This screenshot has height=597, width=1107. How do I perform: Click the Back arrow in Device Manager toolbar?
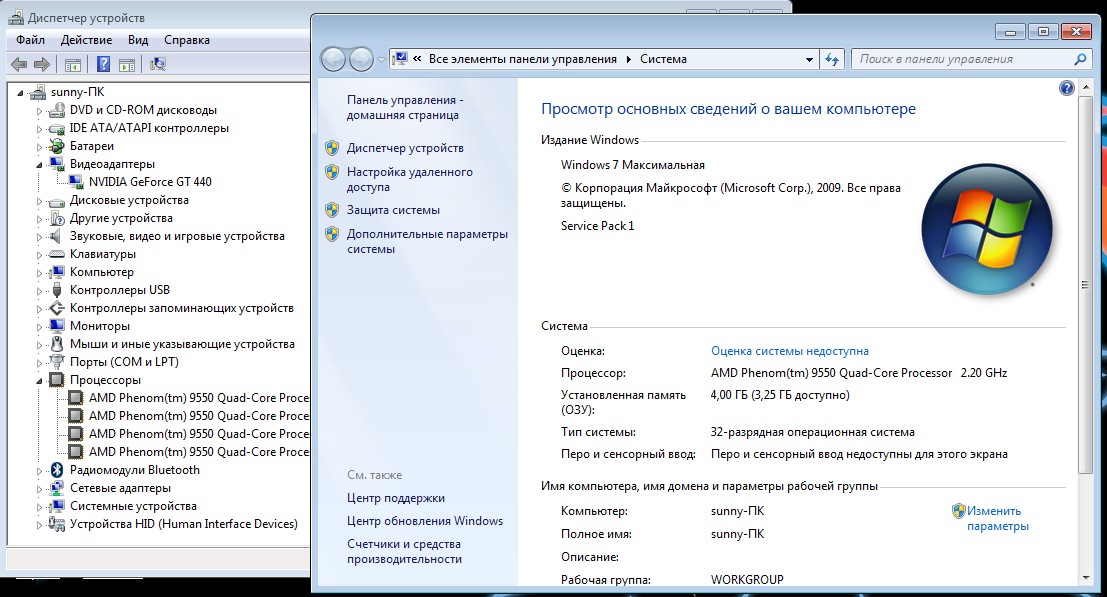[19, 65]
